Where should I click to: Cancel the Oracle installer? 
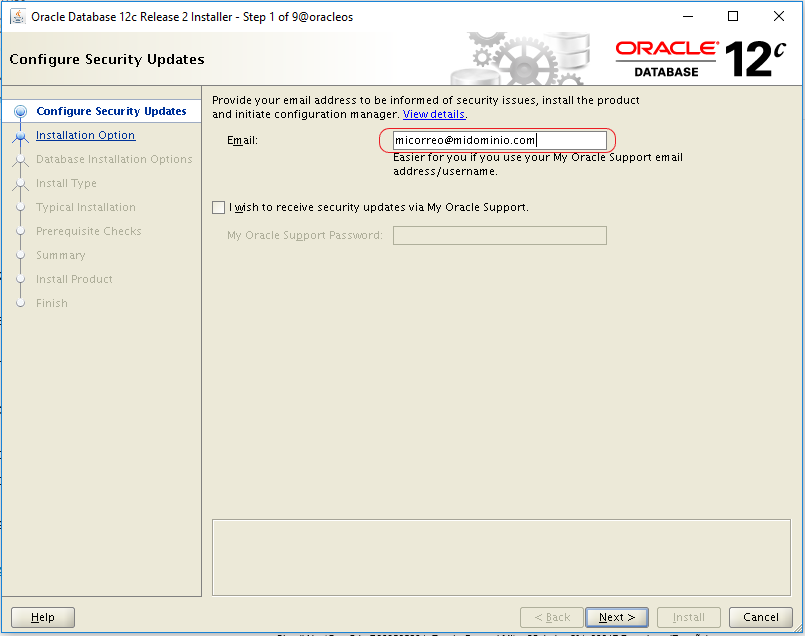pos(760,617)
